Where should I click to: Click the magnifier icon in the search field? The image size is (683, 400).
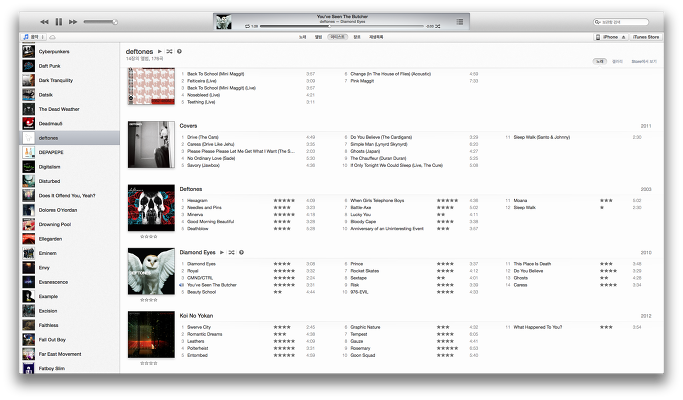(598, 22)
